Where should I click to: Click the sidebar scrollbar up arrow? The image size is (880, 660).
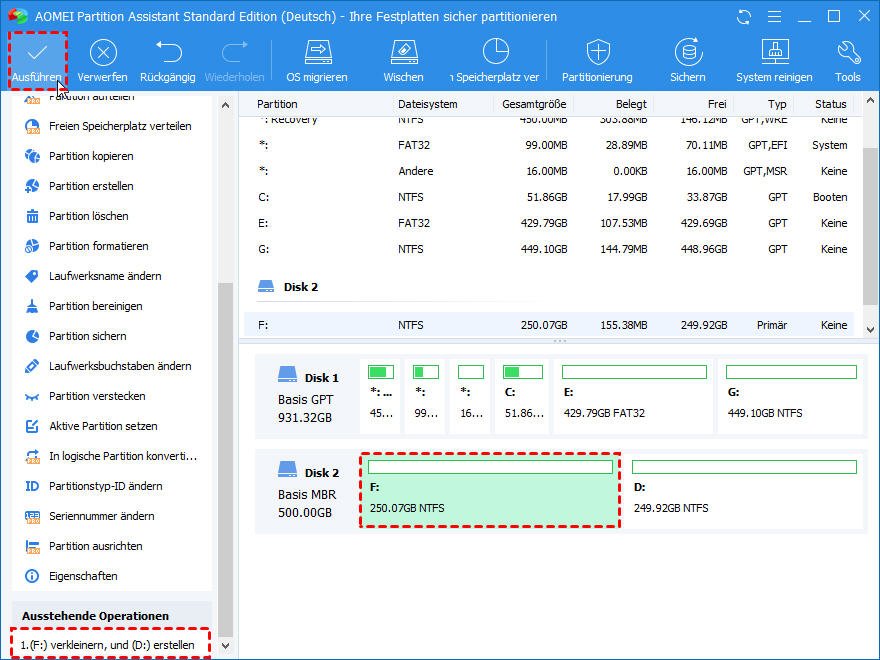(226, 105)
